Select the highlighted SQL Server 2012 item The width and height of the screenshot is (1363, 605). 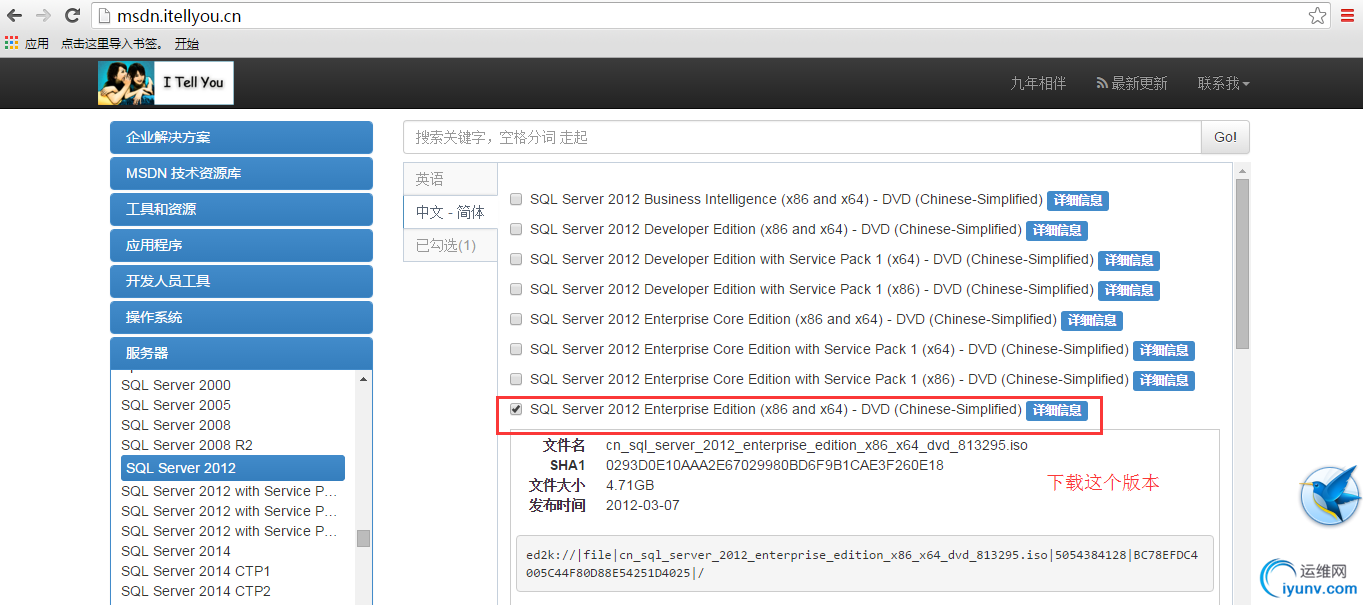click(233, 468)
